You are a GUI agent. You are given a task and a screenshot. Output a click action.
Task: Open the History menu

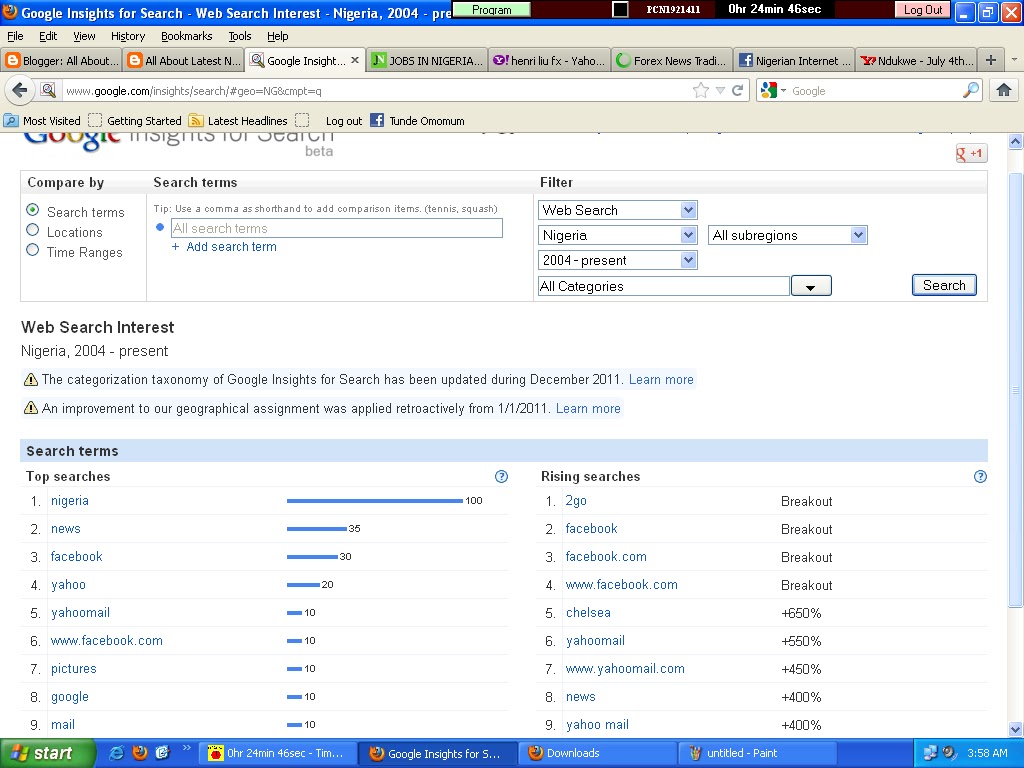pyautogui.click(x=128, y=36)
